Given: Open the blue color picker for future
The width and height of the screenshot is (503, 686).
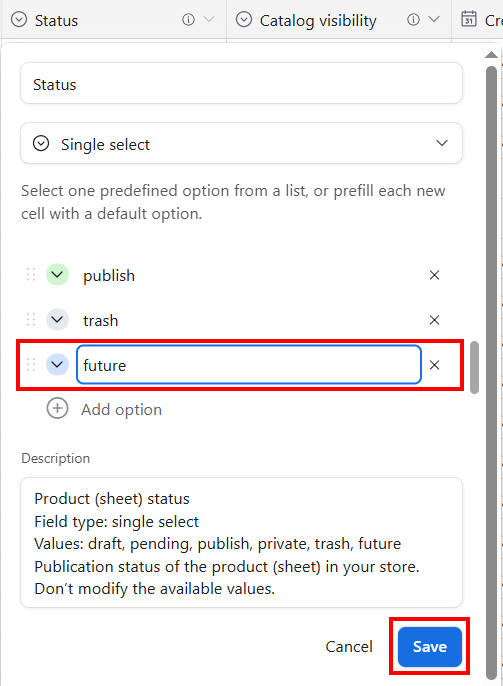Looking at the screenshot, I should [57, 364].
